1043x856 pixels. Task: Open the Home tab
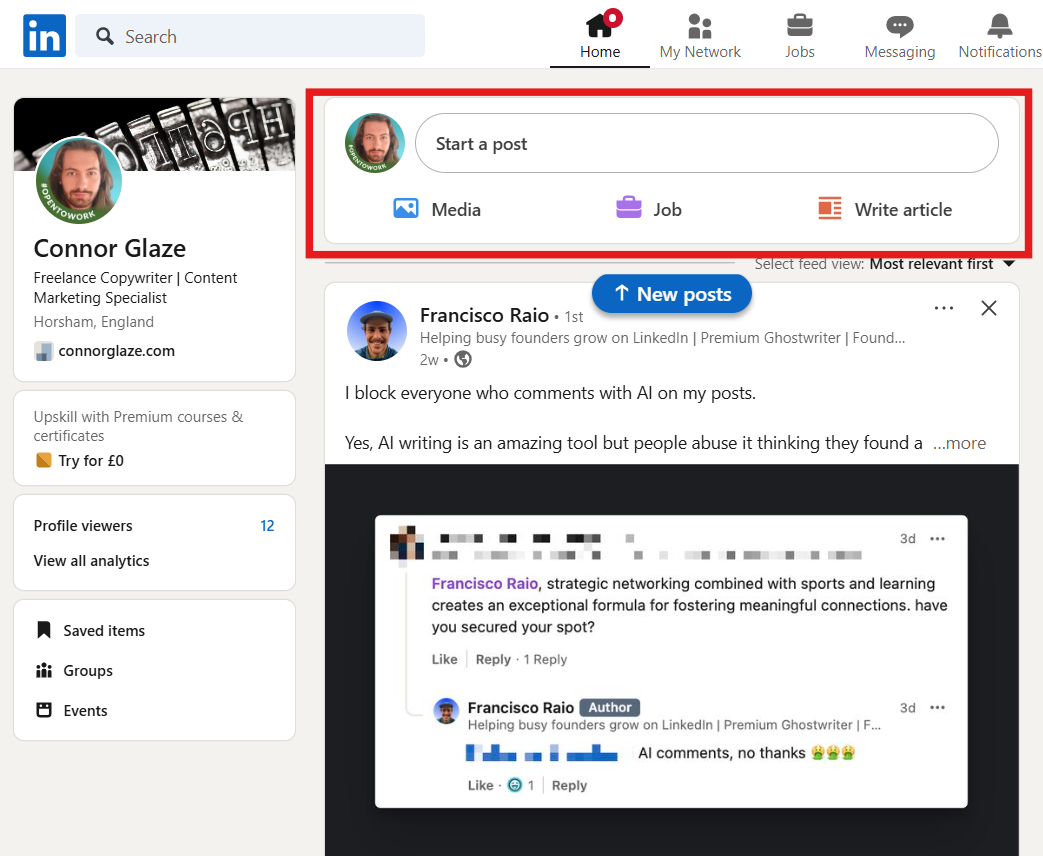coord(599,37)
